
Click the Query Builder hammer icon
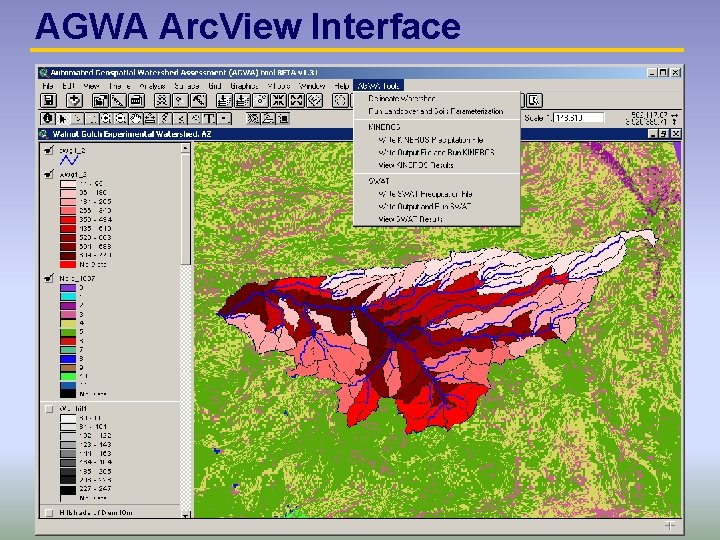pyautogui.click(x=198, y=100)
